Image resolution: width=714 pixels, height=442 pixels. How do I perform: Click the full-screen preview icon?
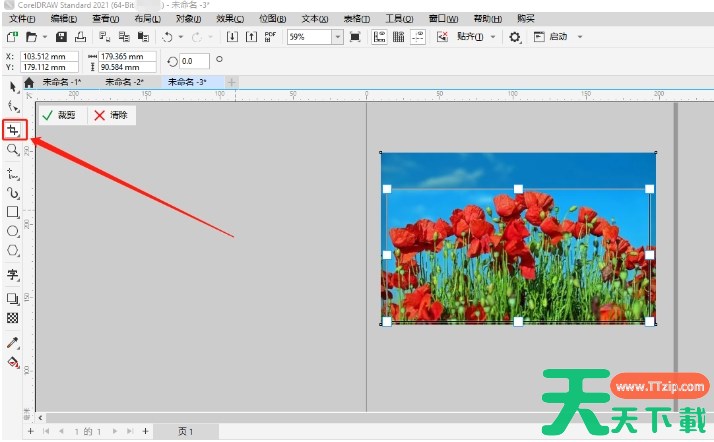tap(355, 37)
